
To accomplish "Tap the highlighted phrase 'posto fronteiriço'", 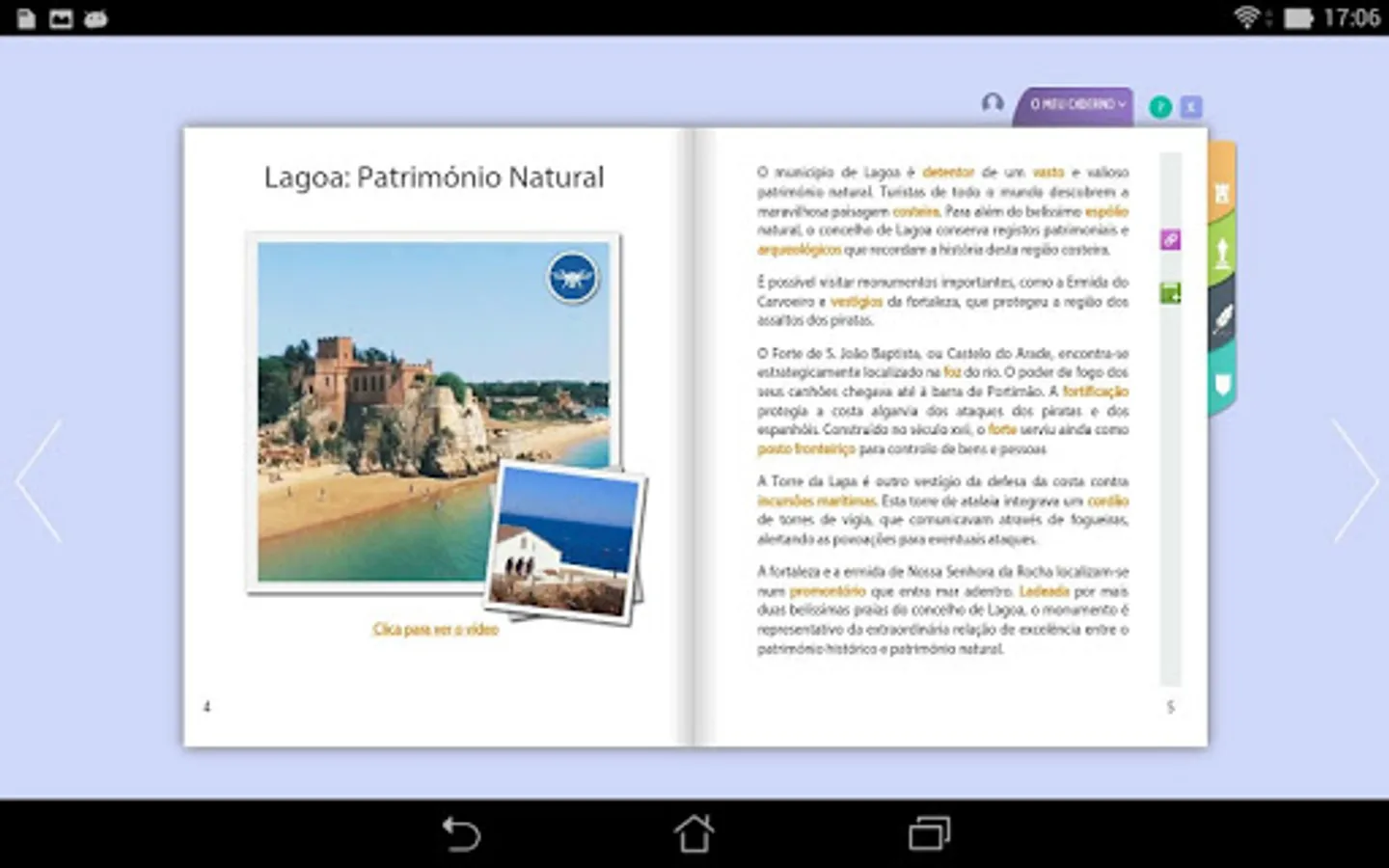I will click(x=806, y=449).
